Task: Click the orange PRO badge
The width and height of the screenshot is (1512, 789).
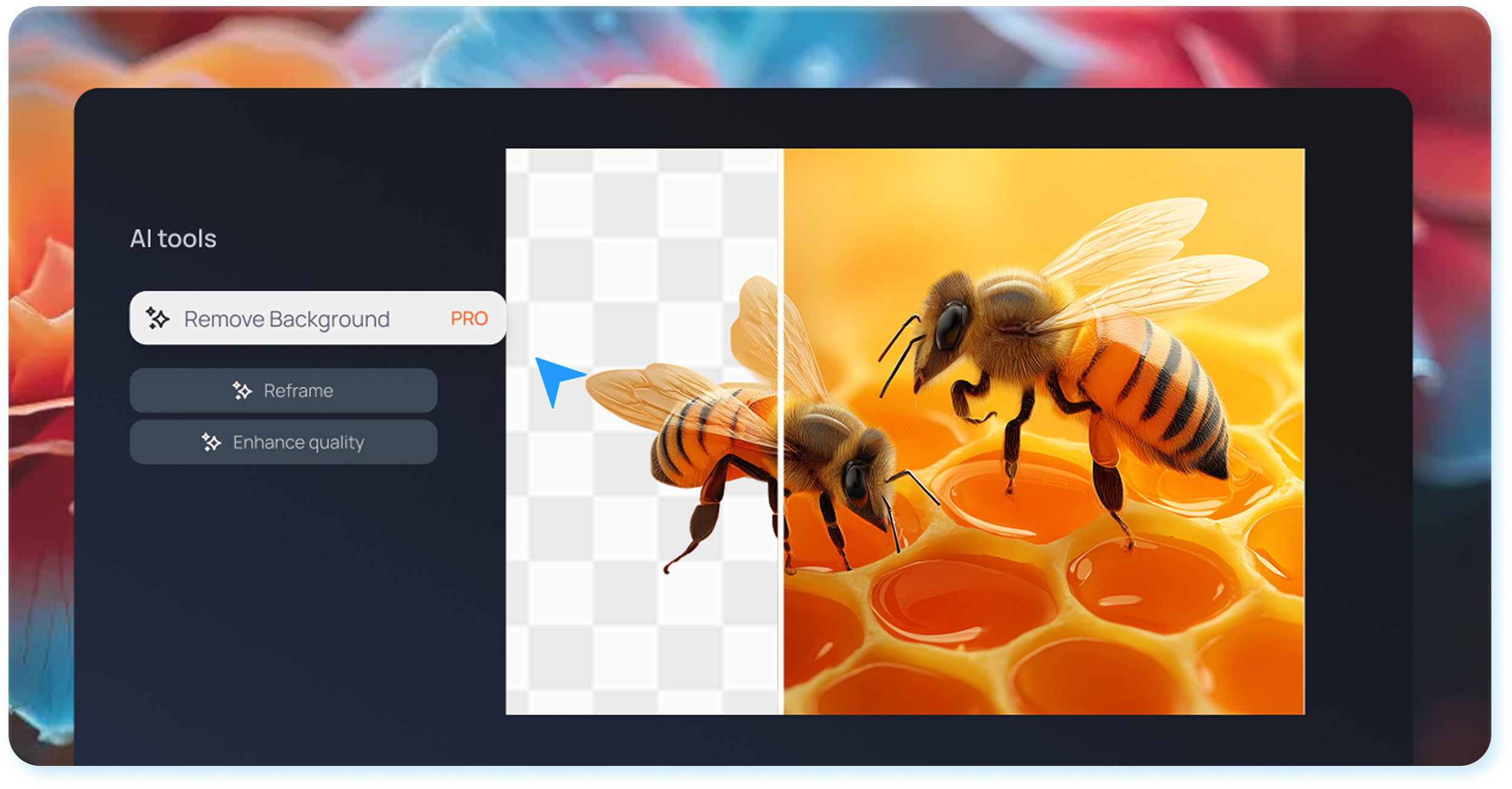Action: click(x=469, y=319)
